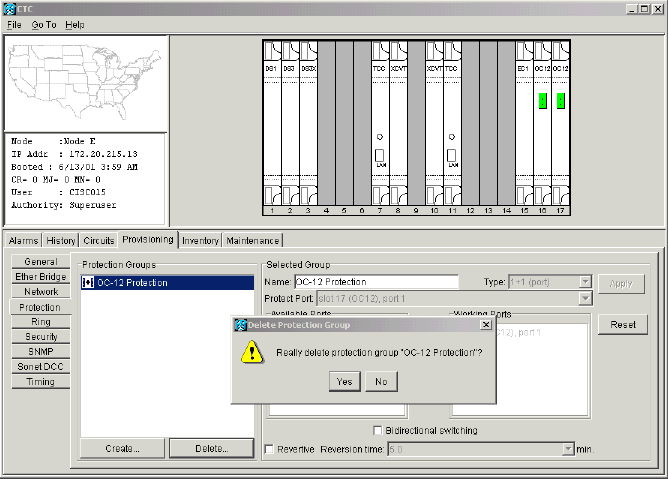Click LAN port on slot 11 TCC card
668x479 pixels.
pos(452,155)
